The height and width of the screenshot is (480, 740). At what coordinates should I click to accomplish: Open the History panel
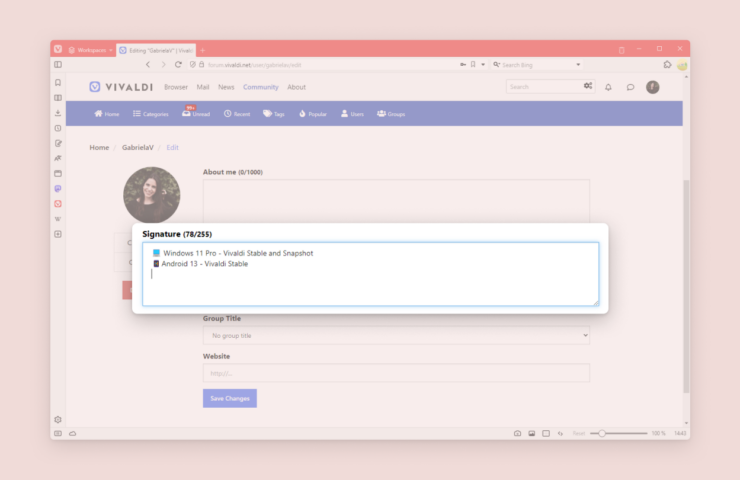pyautogui.click(x=58, y=128)
